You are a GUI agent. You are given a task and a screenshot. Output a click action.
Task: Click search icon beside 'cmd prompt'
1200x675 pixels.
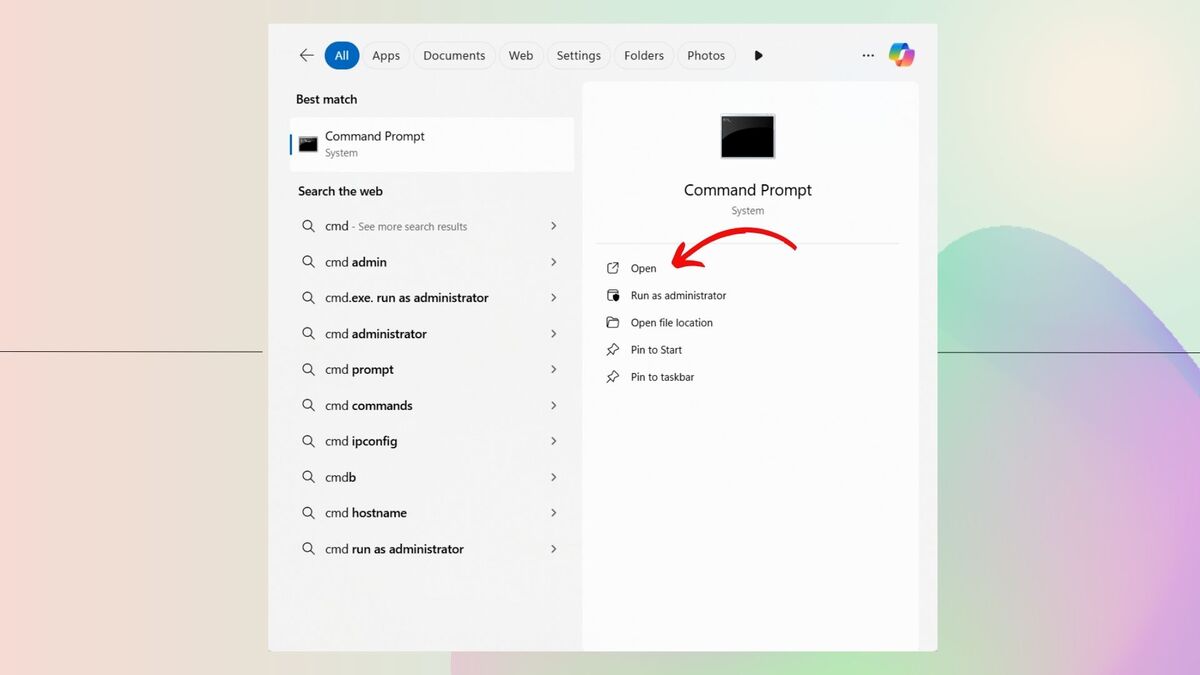pyautogui.click(x=308, y=369)
